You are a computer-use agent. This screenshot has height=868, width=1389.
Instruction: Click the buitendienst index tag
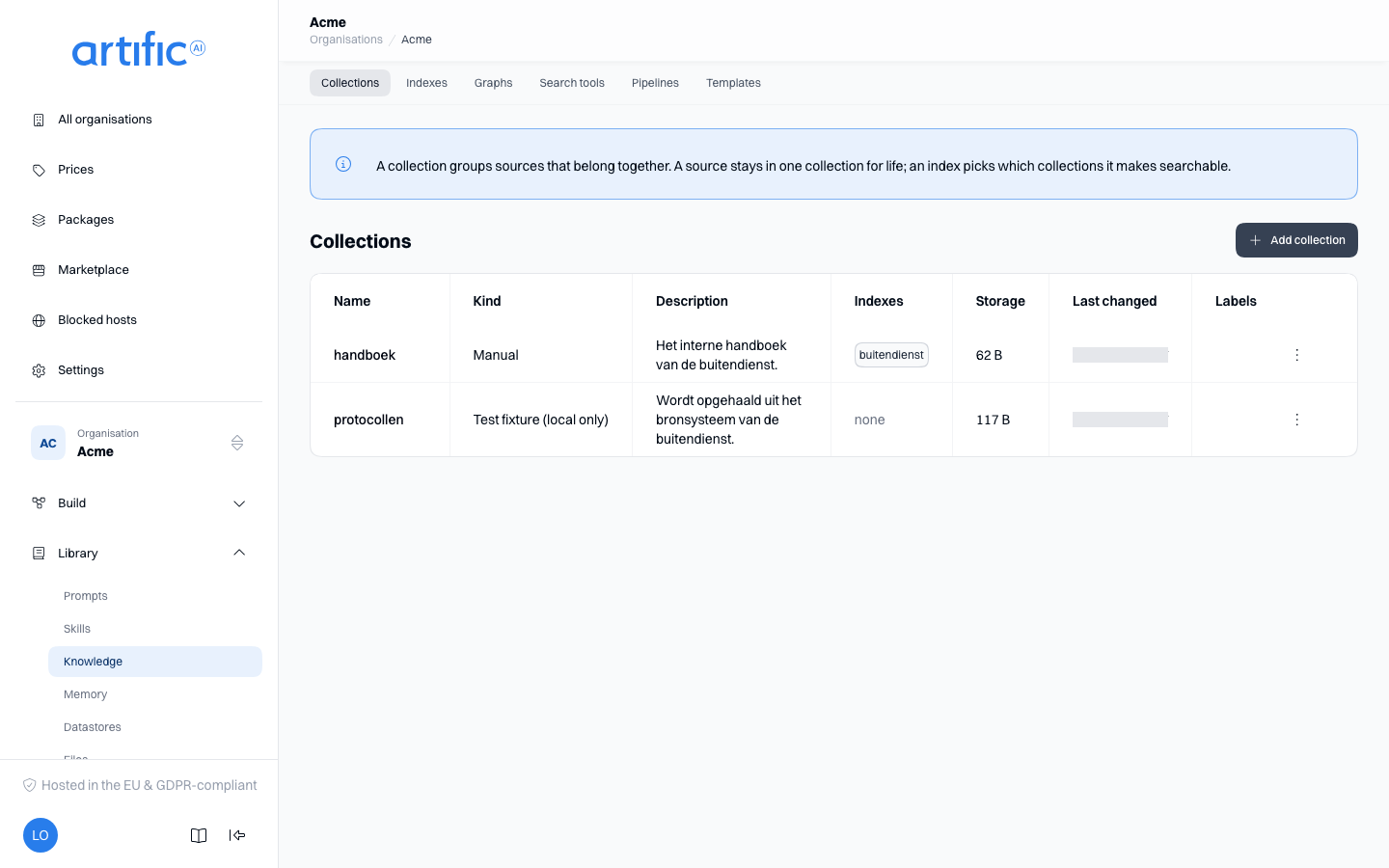[x=891, y=355]
